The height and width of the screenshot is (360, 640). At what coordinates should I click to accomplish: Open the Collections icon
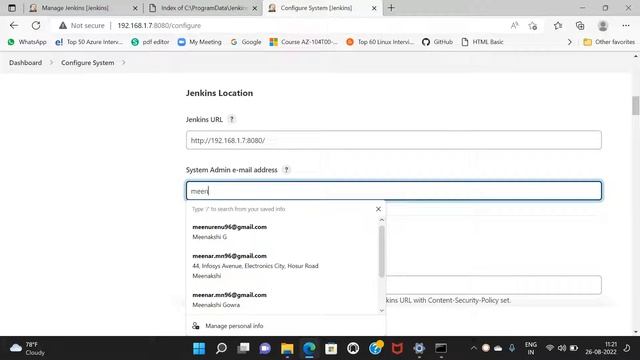[580, 26]
